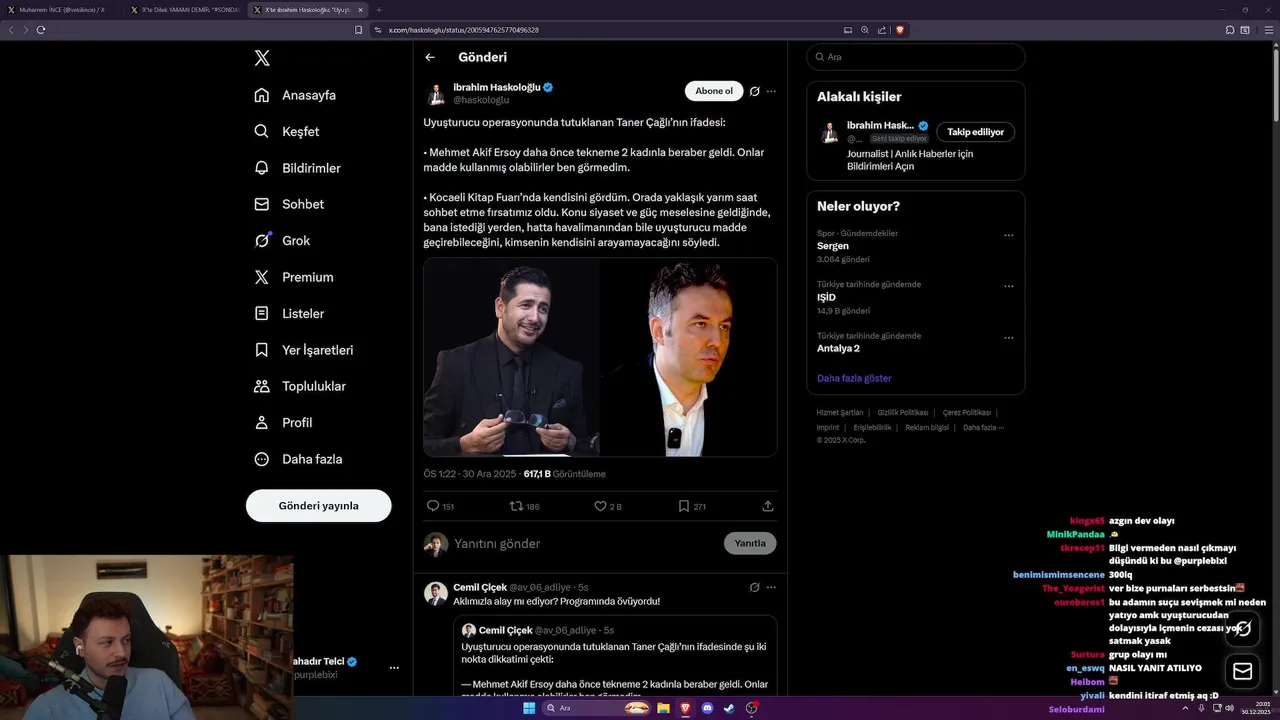Open account menu dots near Bahadır Telci
This screenshot has height=720, width=1280.
(394, 667)
